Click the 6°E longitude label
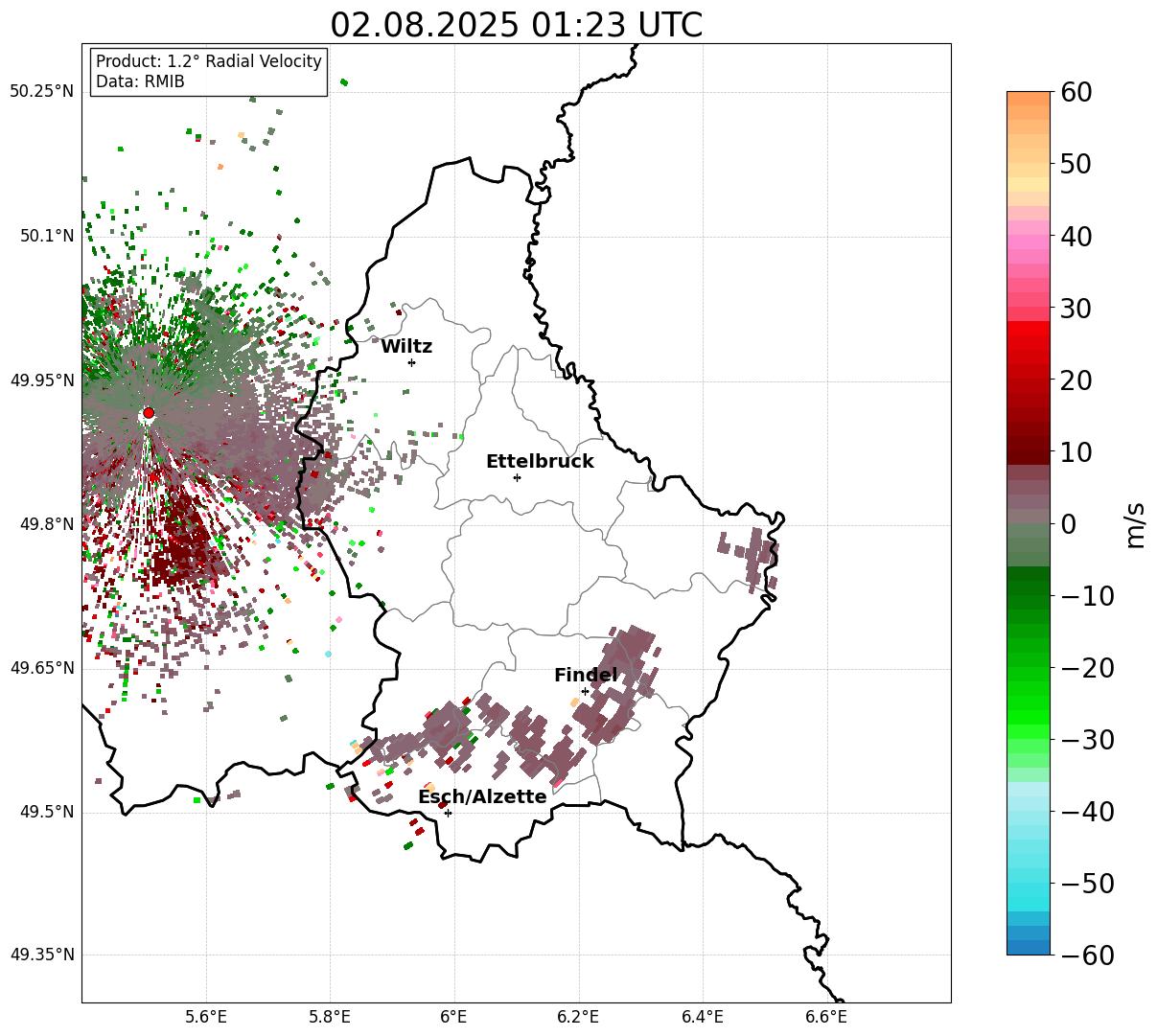The width and height of the screenshot is (1157, 1036). coord(454,1017)
